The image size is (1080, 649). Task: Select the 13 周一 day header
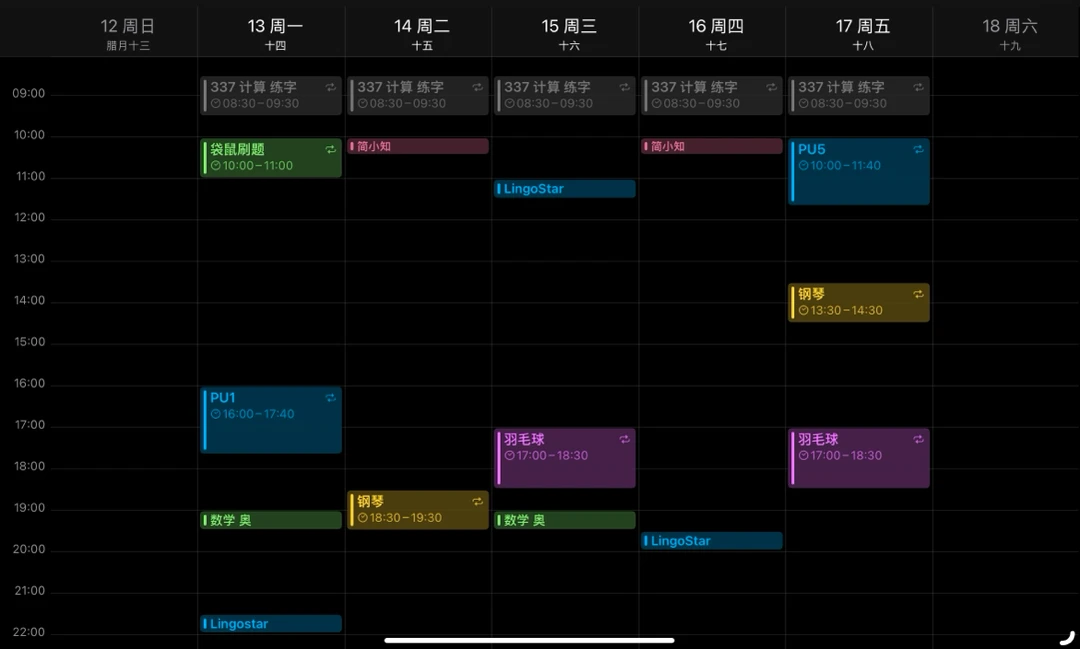click(x=275, y=34)
